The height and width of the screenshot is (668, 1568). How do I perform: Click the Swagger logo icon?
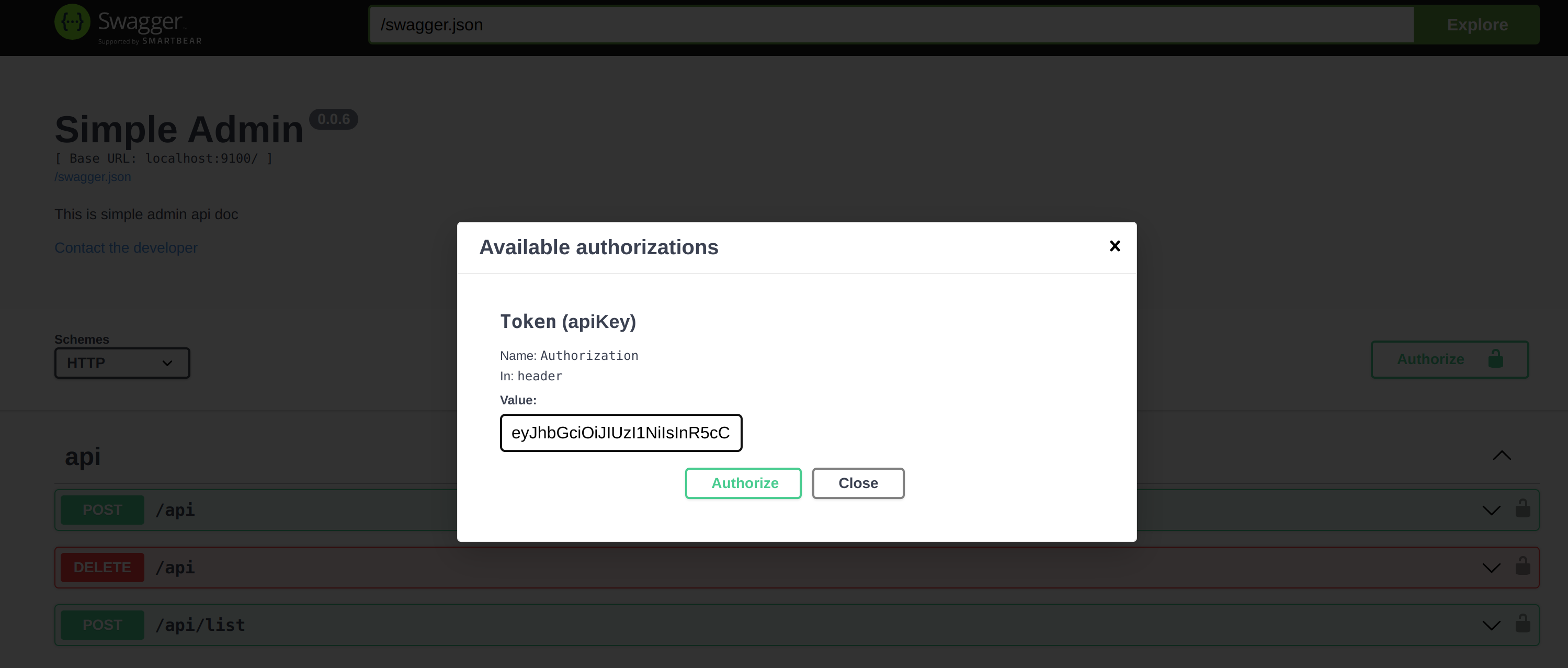pyautogui.click(x=72, y=22)
